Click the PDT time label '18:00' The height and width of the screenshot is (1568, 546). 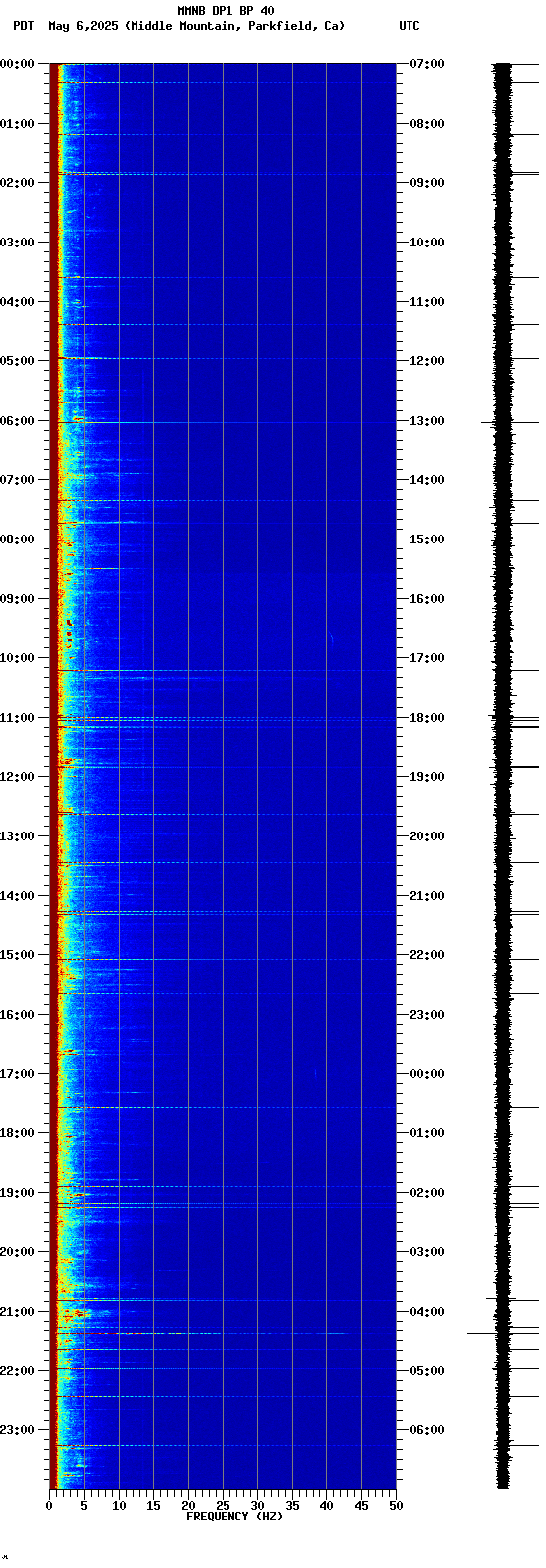pyautogui.click(x=17, y=1133)
